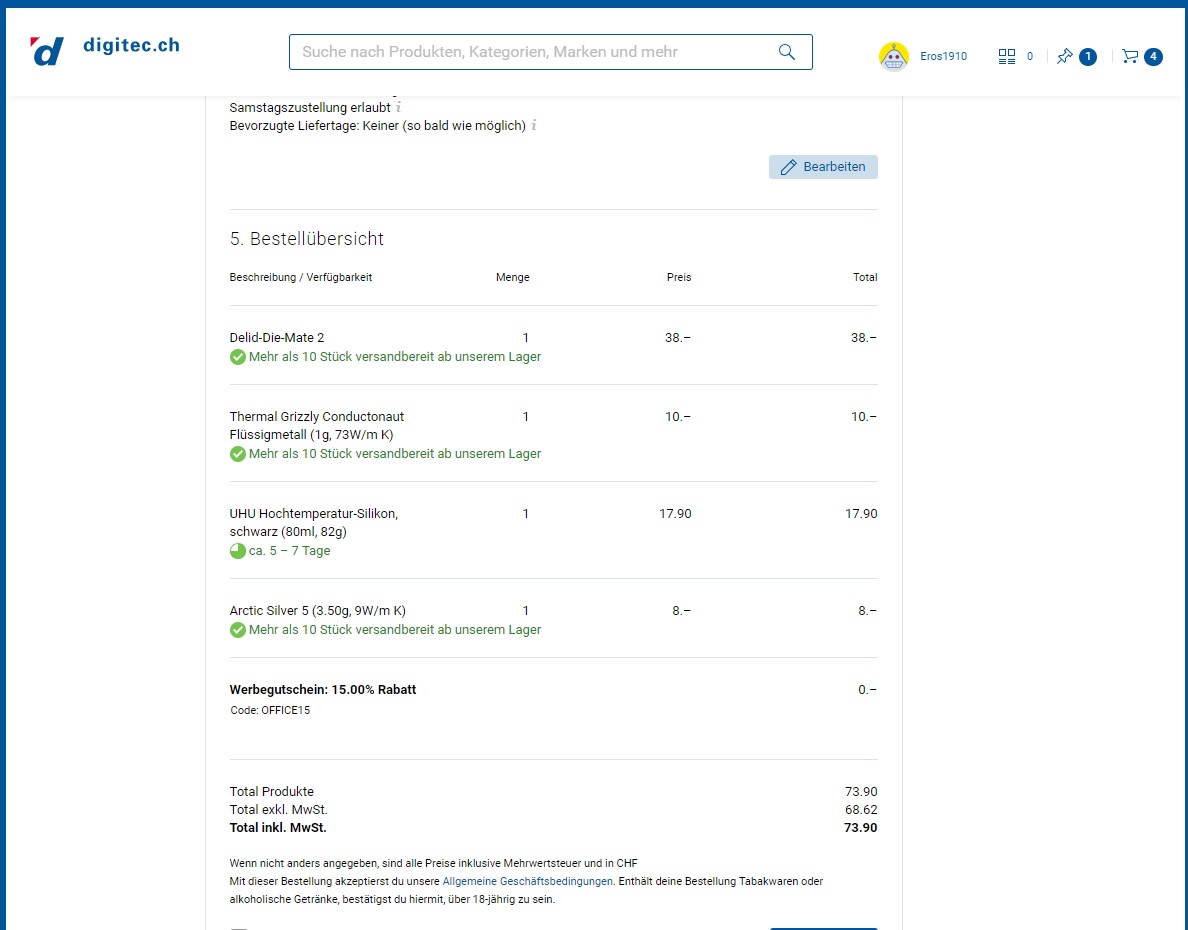Viewport: 1188px width, 930px height.
Task: Click UHU Silikon price 17.90
Action: pyautogui.click(x=675, y=513)
